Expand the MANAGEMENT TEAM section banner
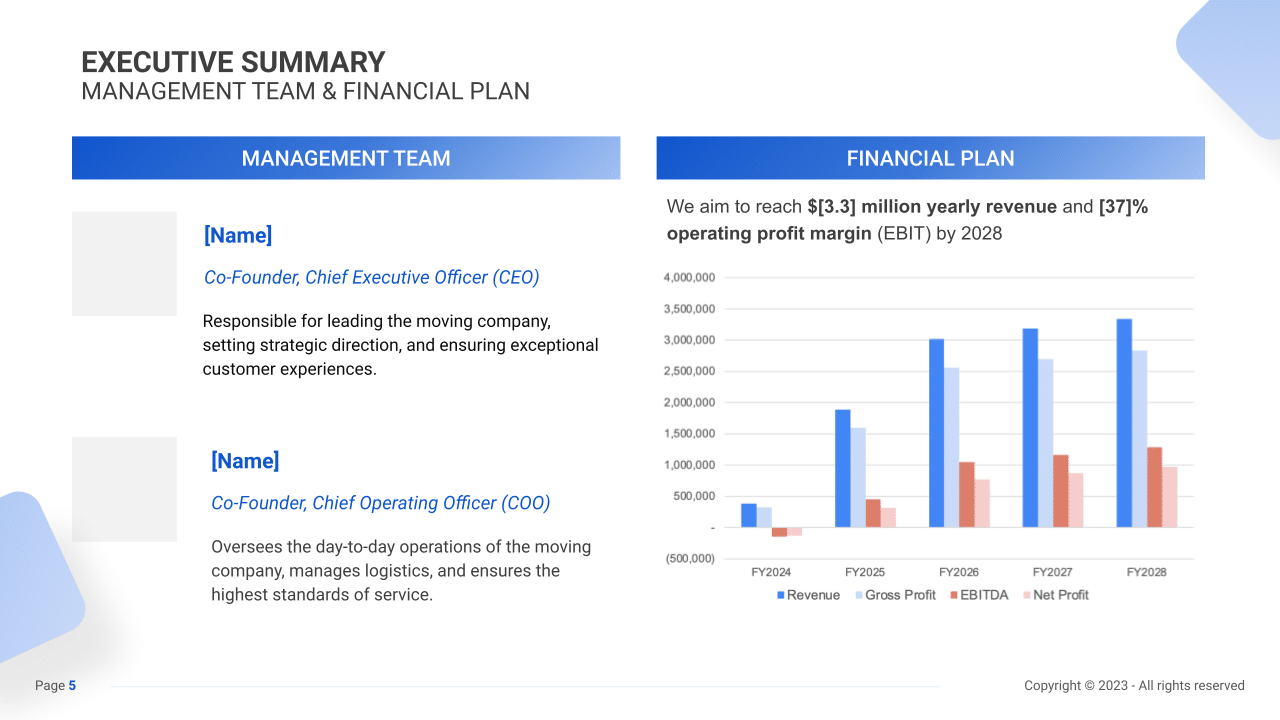Image resolution: width=1280 pixels, height=720 pixels. click(346, 158)
